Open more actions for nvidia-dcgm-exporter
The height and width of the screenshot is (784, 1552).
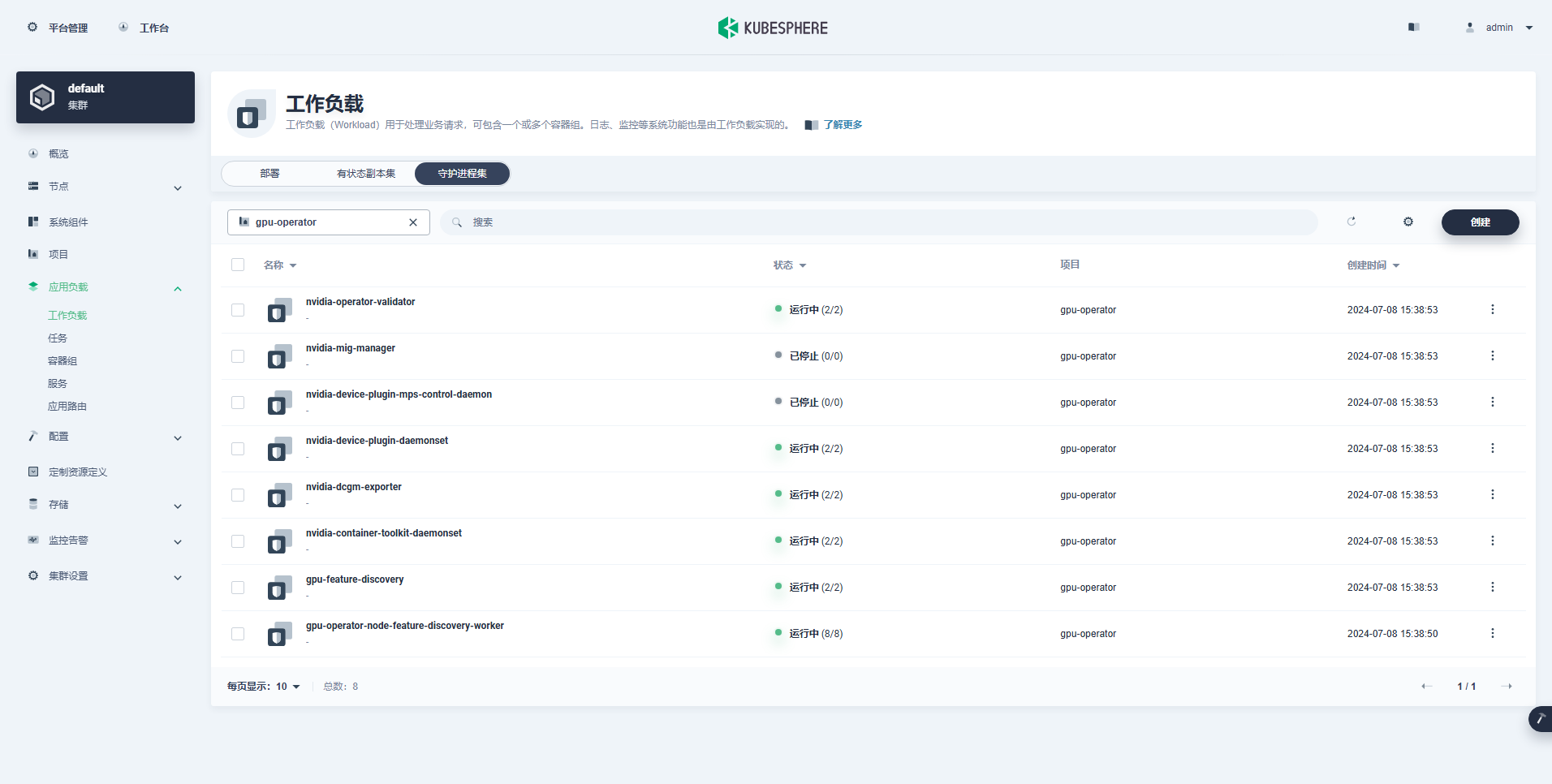pyautogui.click(x=1492, y=494)
